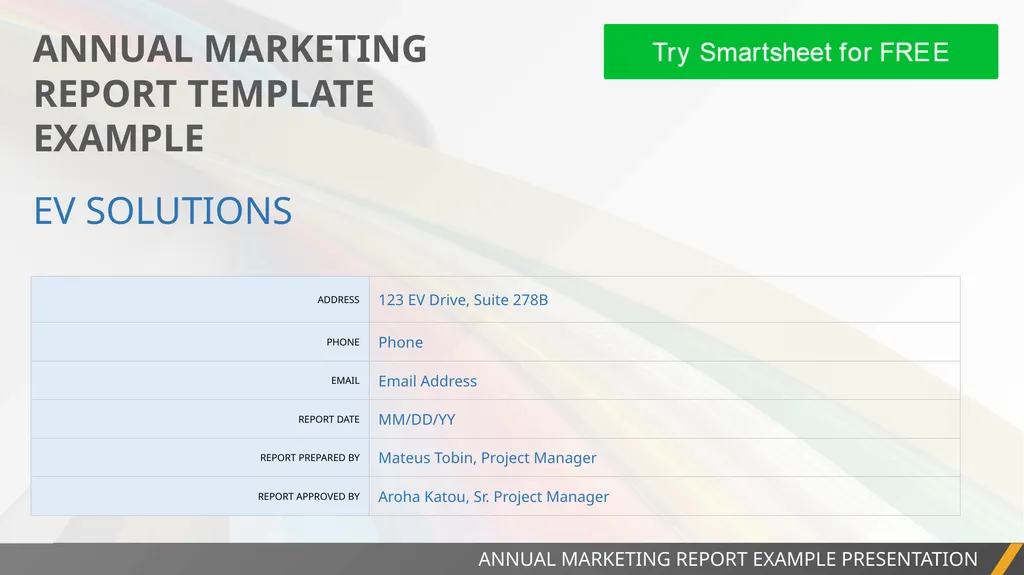Select the Email Address placeholder value
Viewport: 1024px width, 575px height.
tap(427, 381)
